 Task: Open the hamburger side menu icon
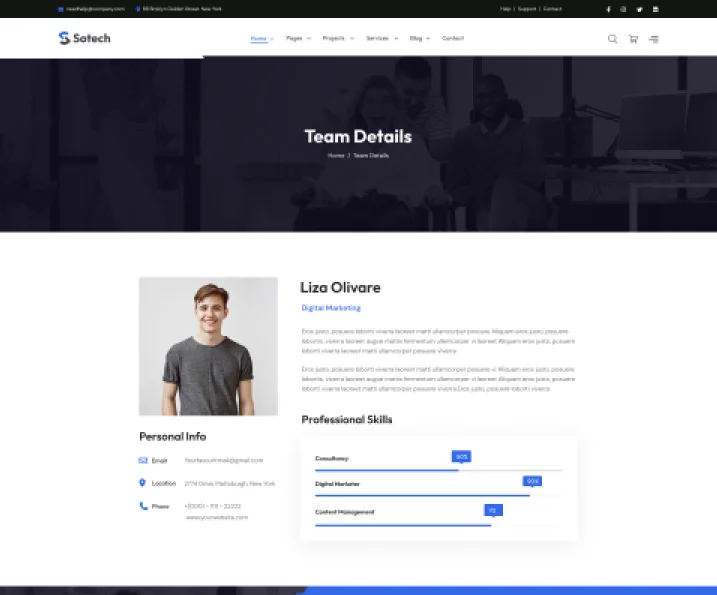[654, 39]
